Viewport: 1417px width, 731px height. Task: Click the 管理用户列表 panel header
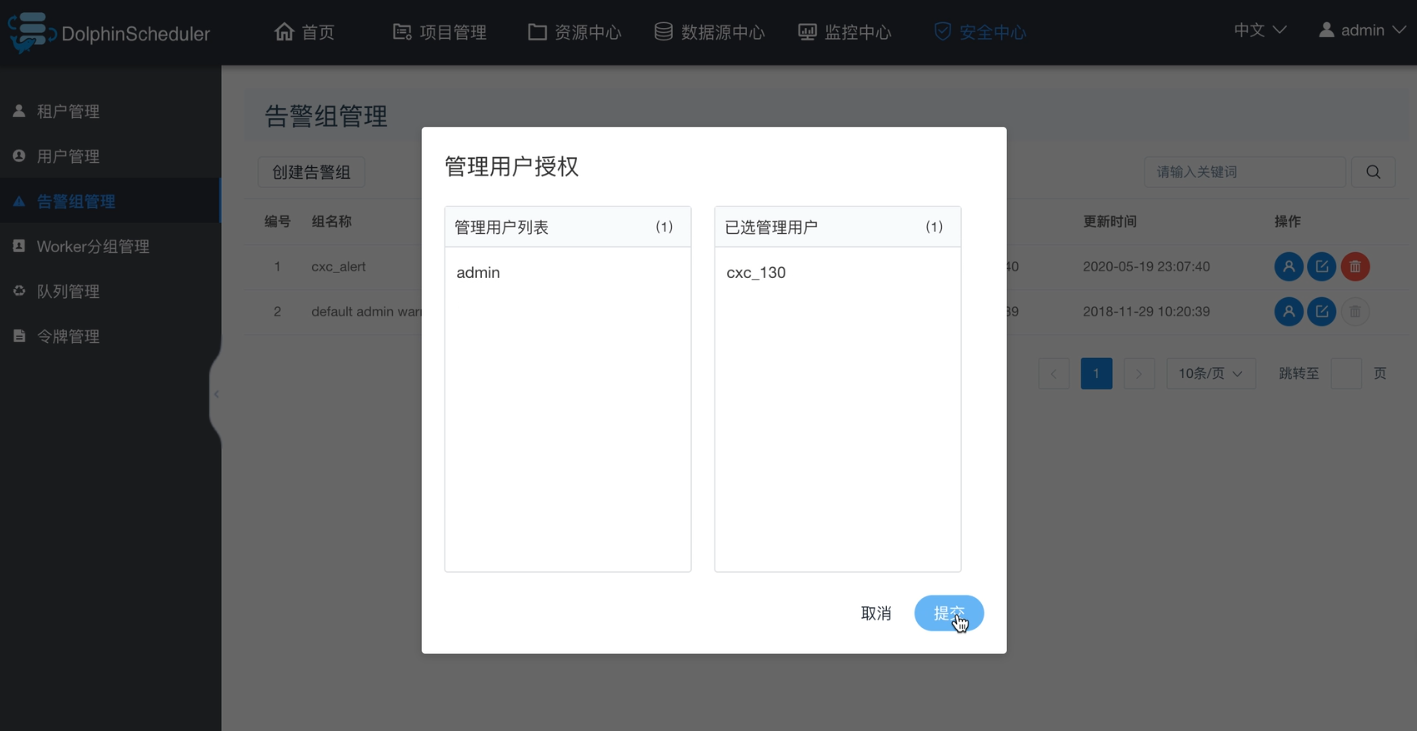point(567,227)
